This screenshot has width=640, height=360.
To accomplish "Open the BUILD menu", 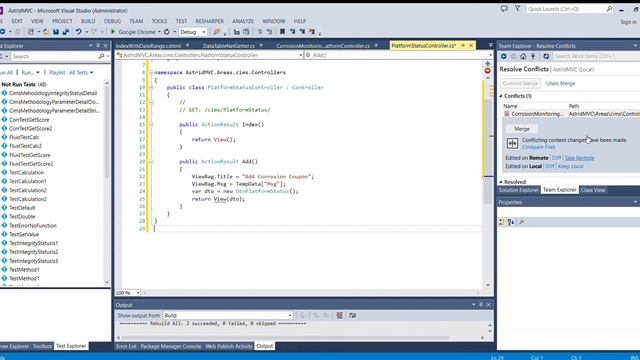I will click(x=88, y=21).
